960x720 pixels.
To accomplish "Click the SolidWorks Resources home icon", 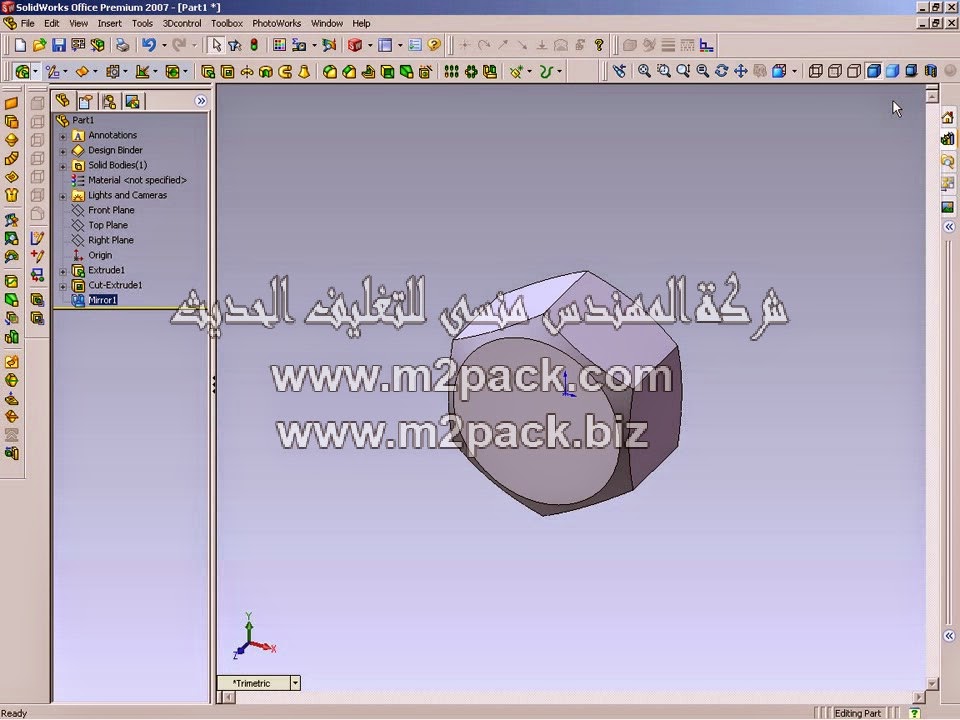I will (948, 117).
